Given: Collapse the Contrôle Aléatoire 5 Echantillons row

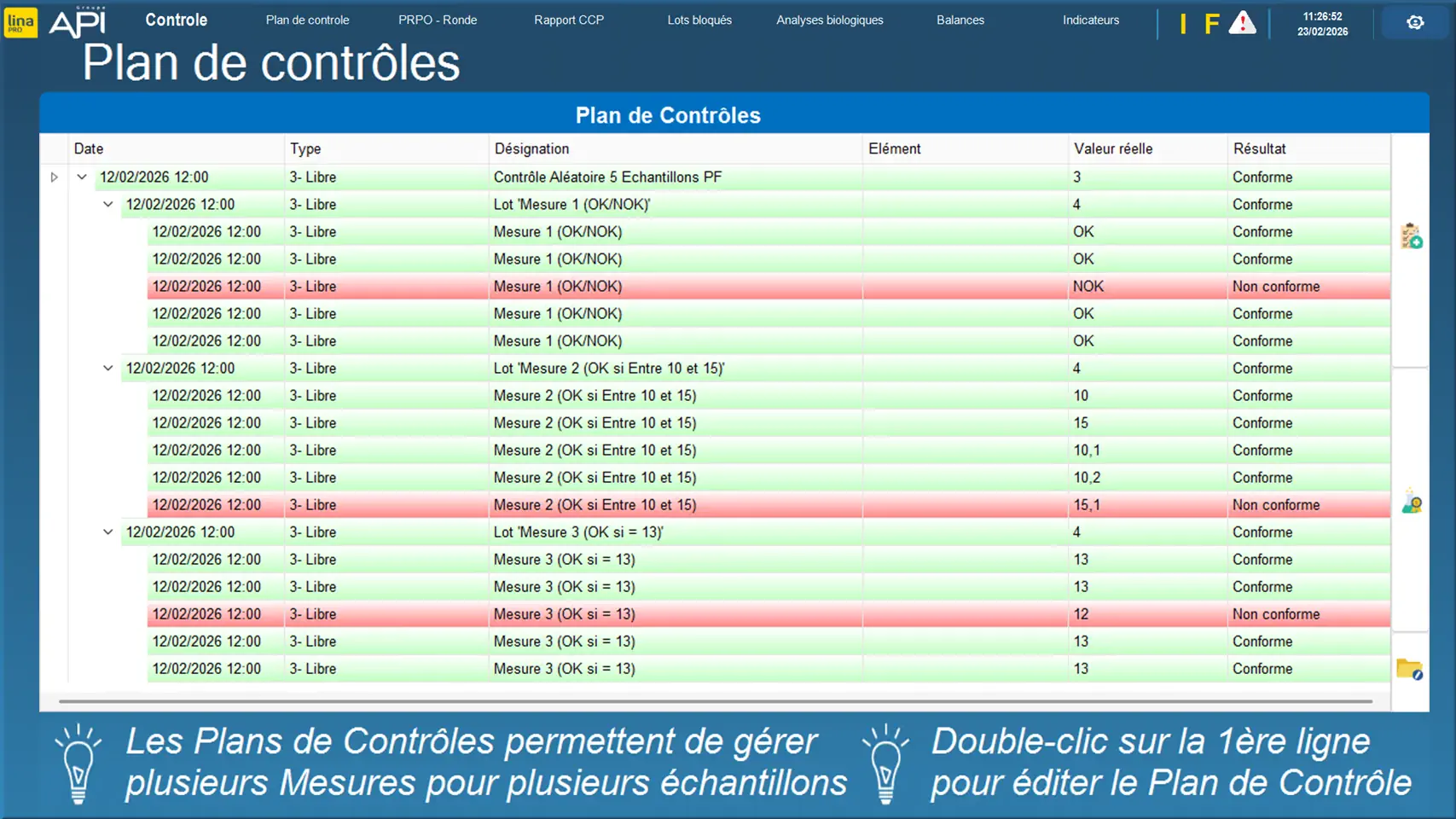Looking at the screenshot, I should click(82, 177).
